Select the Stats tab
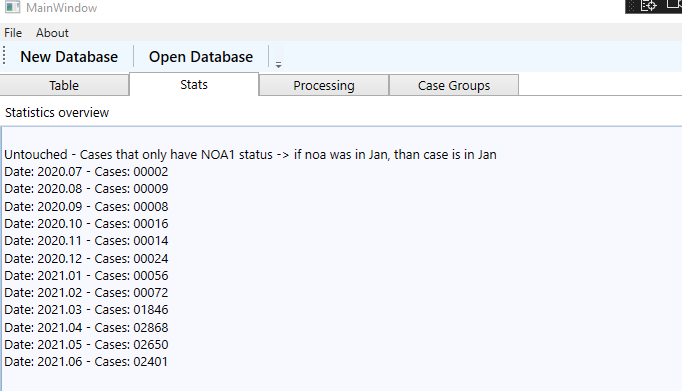Screen dimensions: 682x391 pyautogui.click(x=194, y=84)
